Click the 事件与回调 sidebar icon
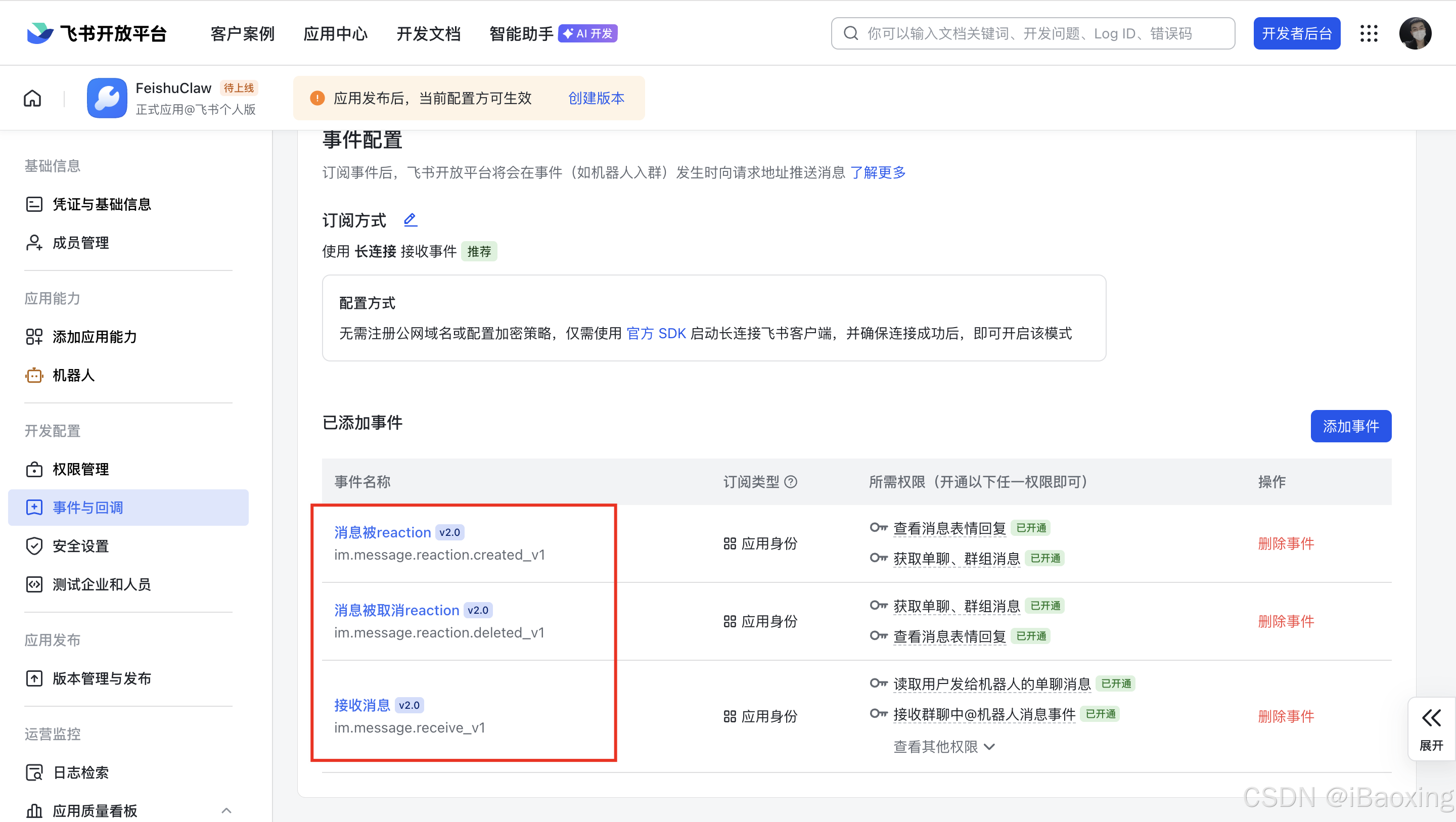Screen dimensions: 1456x822 point(34,507)
